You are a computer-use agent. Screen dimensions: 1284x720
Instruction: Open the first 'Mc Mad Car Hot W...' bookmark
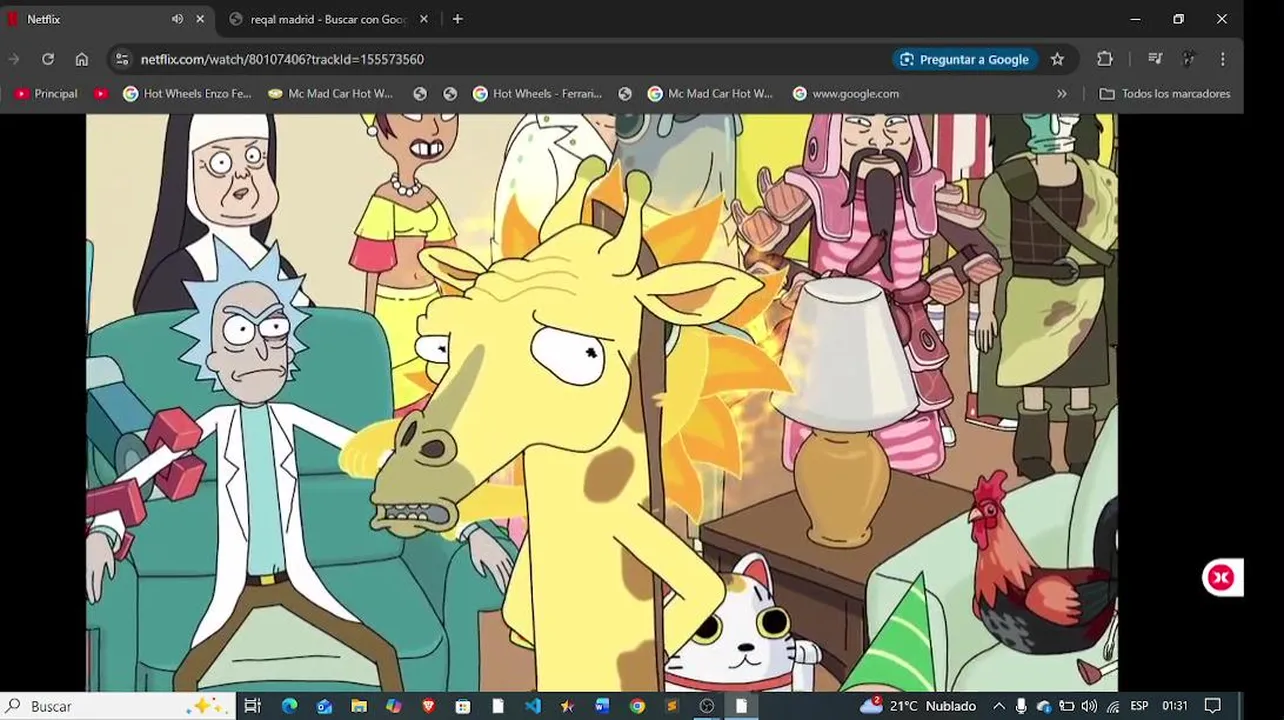[x=330, y=93]
